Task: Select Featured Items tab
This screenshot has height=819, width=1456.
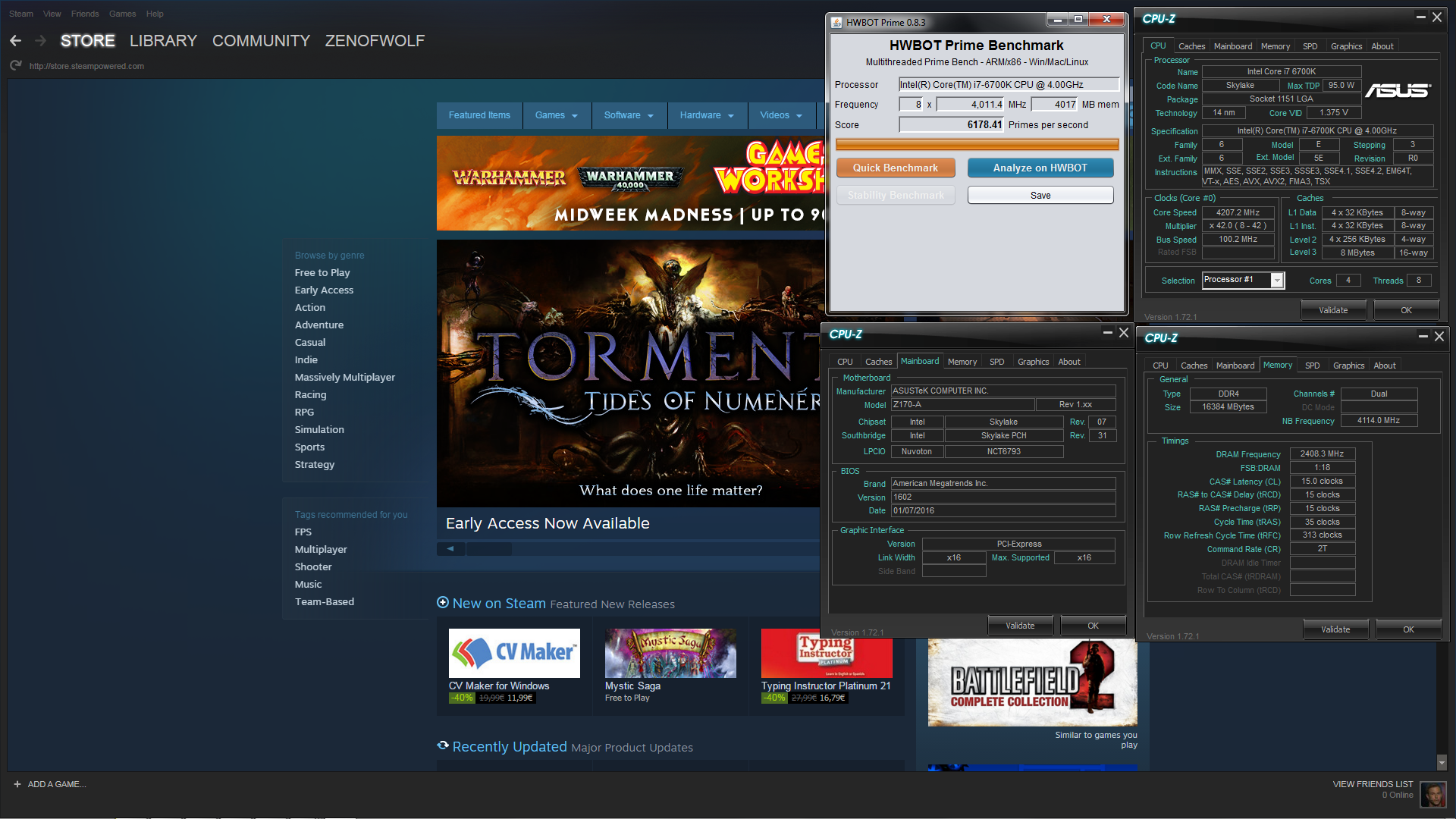Action: [479, 115]
